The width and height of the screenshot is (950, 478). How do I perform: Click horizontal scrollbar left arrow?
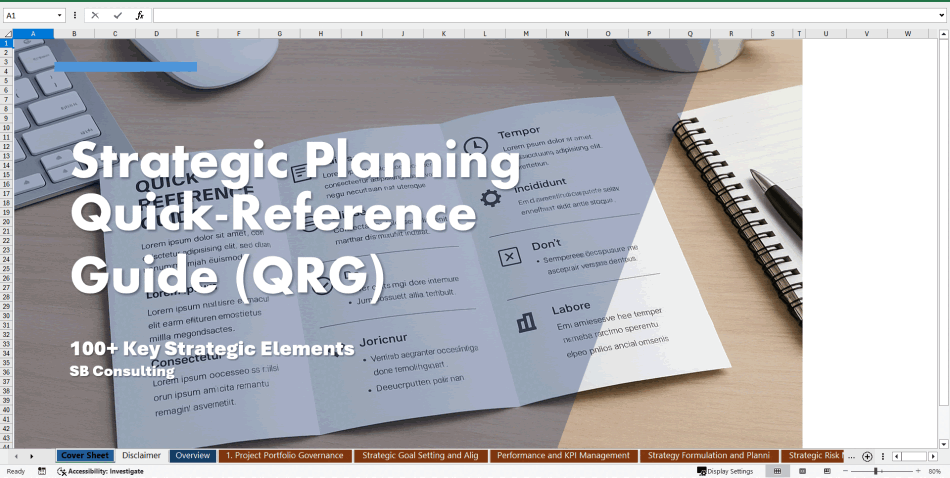(897, 456)
